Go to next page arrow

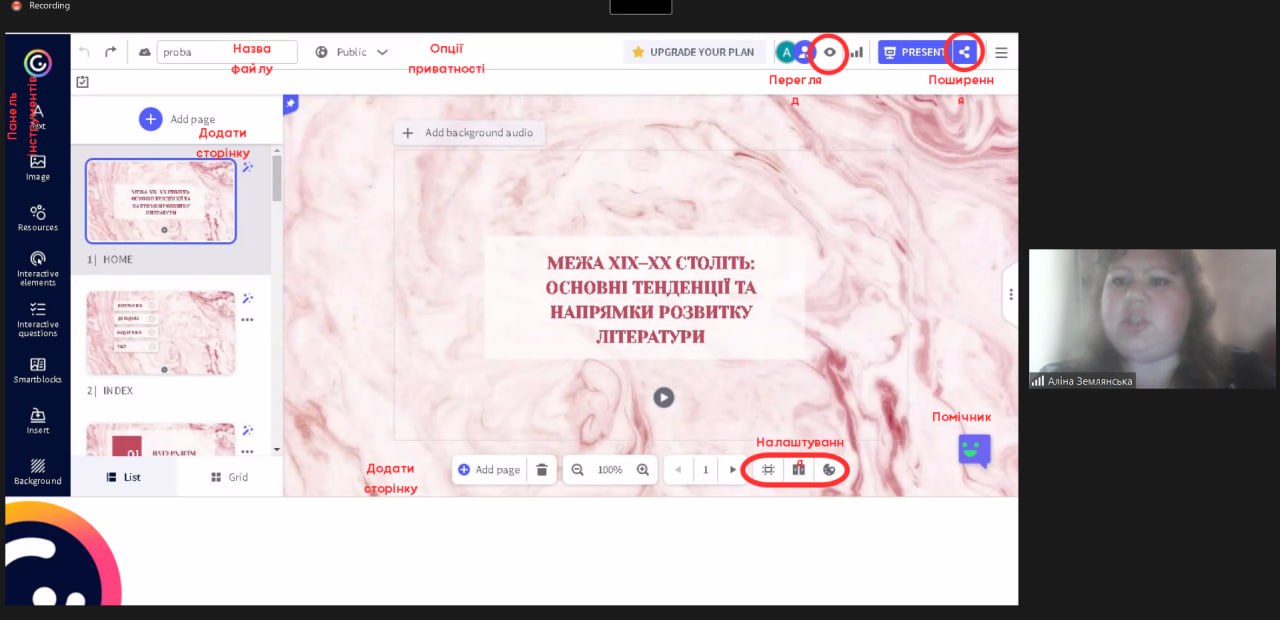click(x=733, y=469)
